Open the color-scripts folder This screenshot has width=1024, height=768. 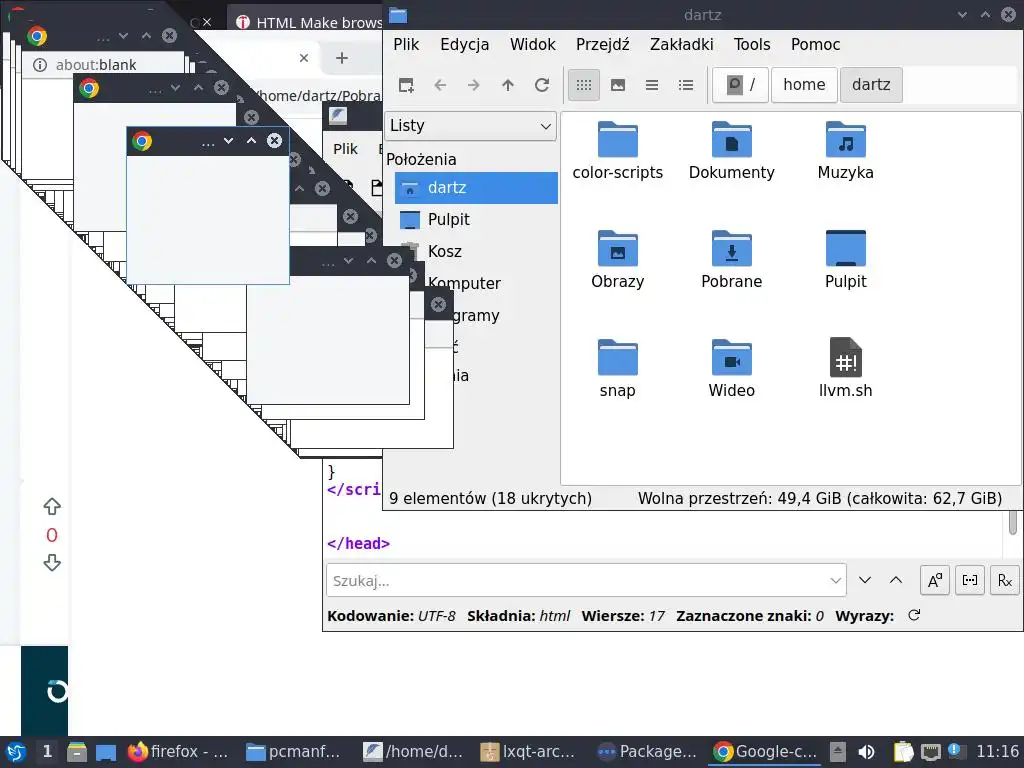point(618,150)
